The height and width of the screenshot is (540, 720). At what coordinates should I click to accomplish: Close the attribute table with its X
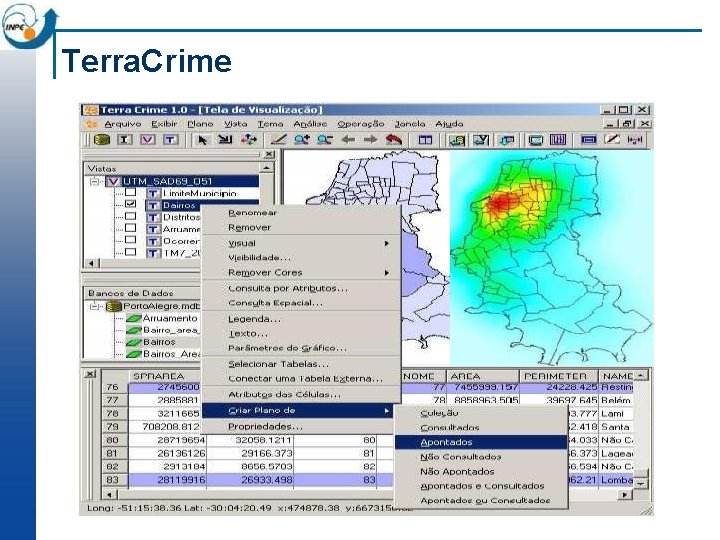pos(90,374)
